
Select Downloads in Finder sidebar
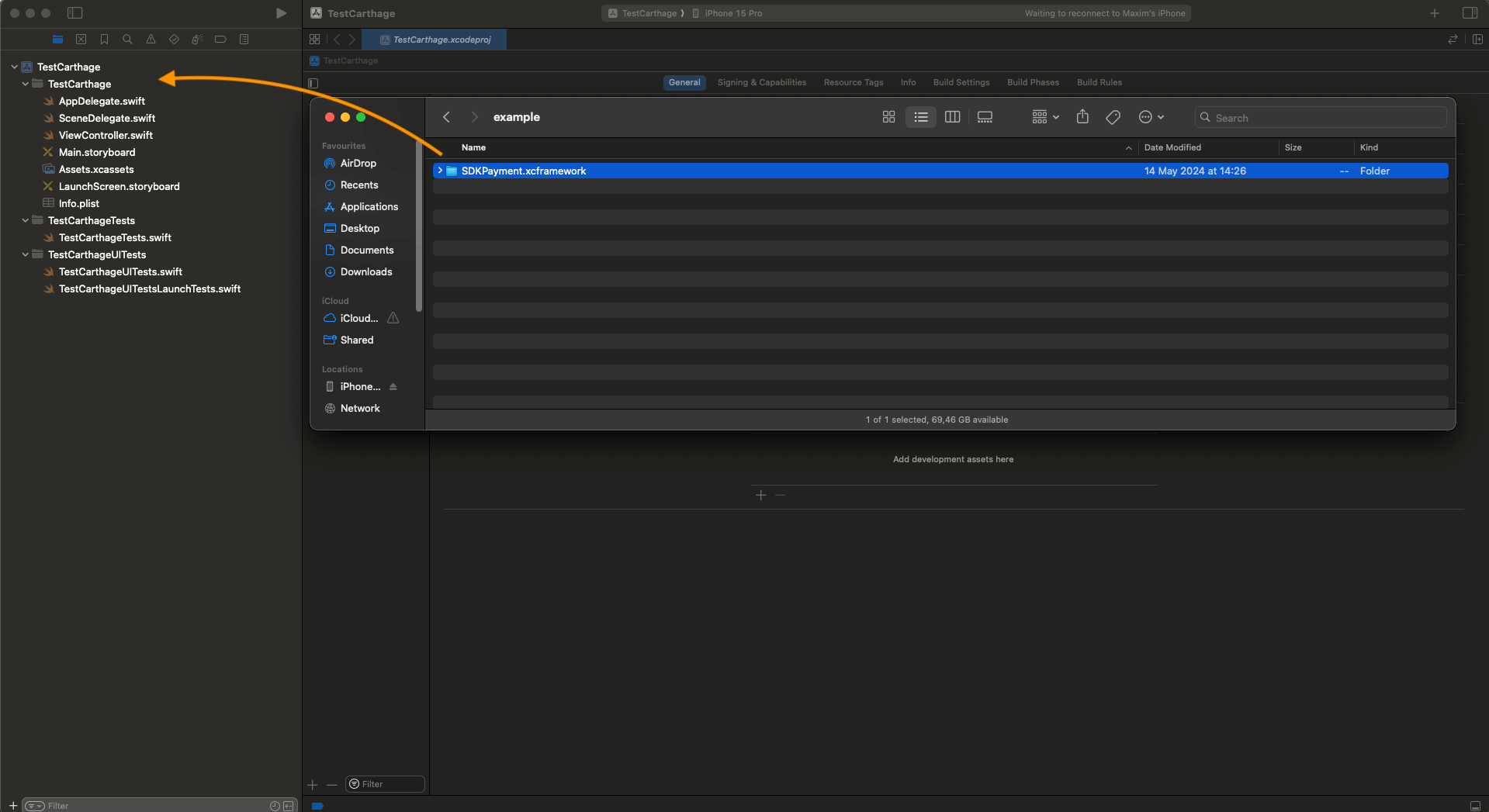365,272
